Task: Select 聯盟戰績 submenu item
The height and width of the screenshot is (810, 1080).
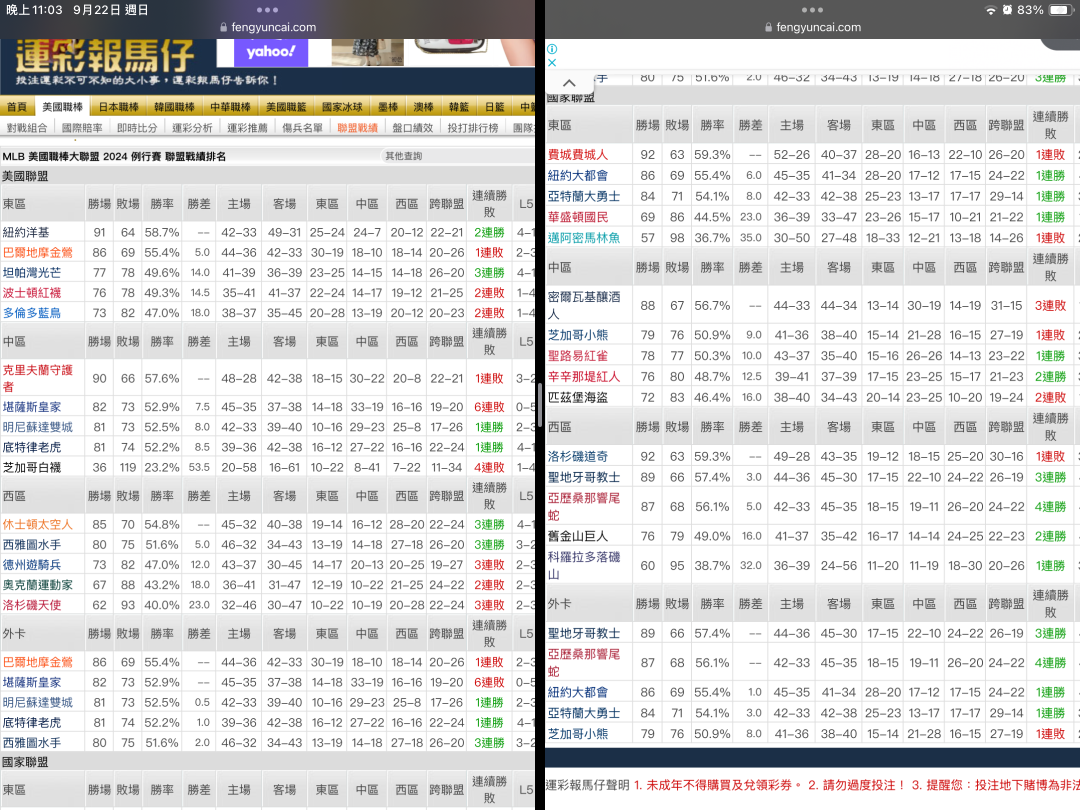Action: click(357, 127)
